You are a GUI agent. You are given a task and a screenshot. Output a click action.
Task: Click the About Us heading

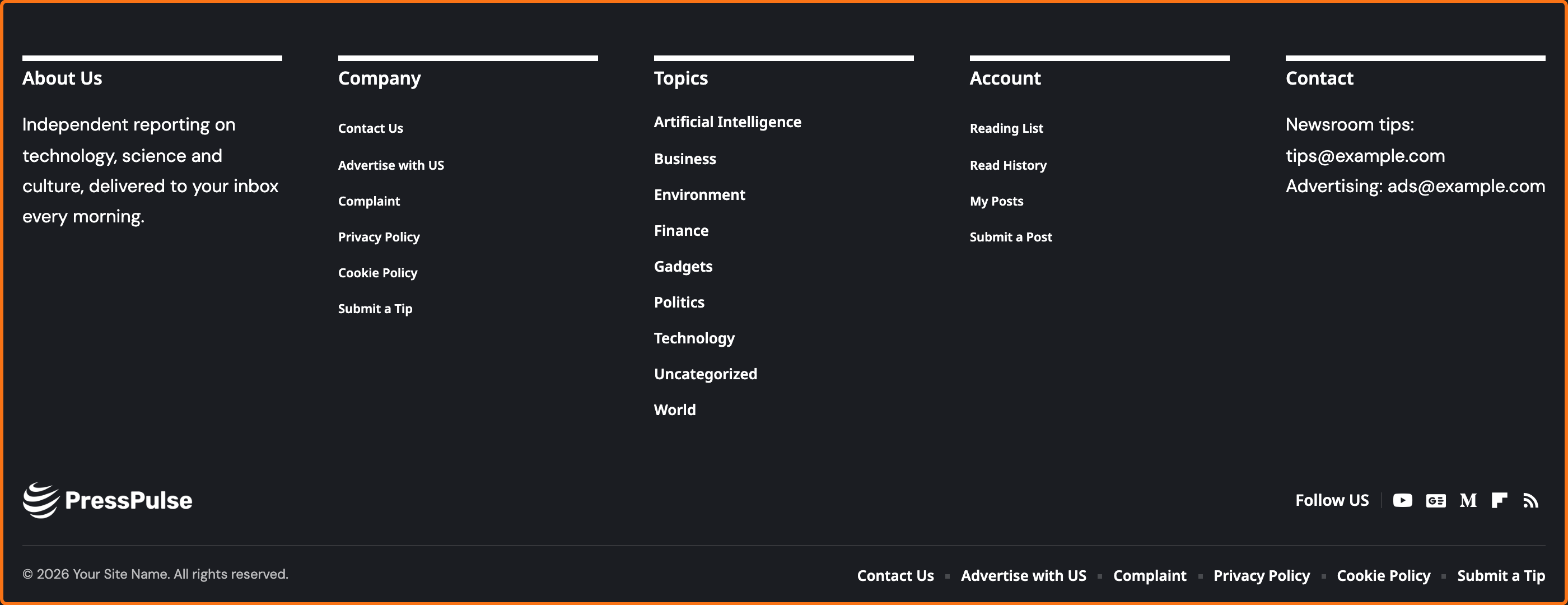(x=62, y=78)
